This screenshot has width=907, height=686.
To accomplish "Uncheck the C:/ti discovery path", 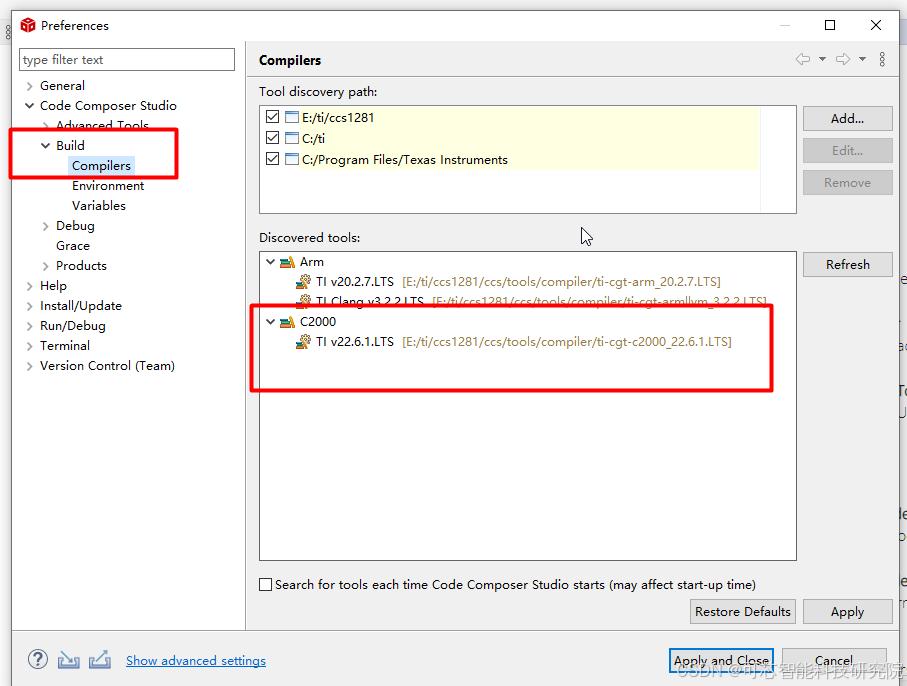I will tap(272, 138).
